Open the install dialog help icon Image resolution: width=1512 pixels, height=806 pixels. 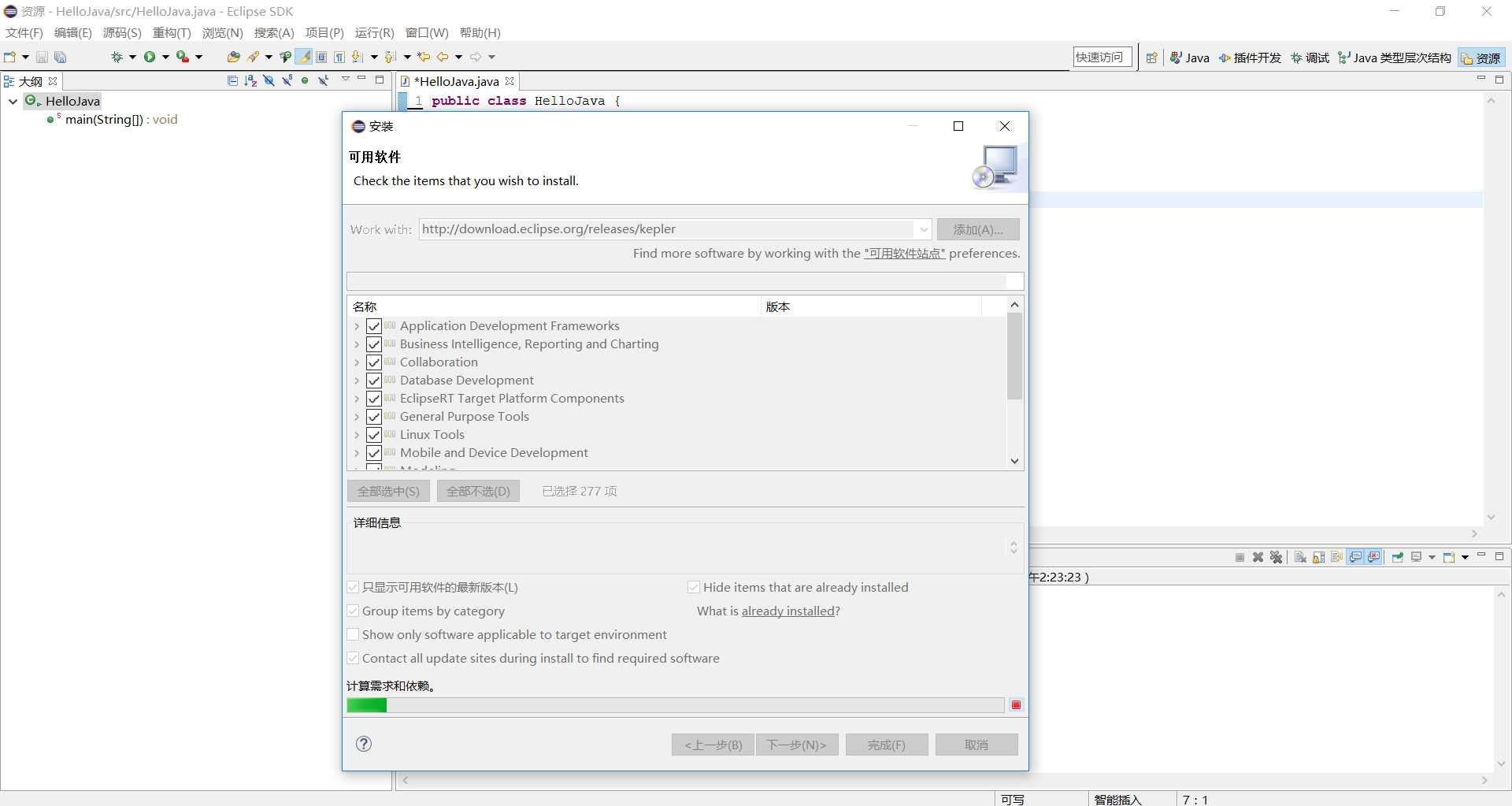pyautogui.click(x=364, y=744)
